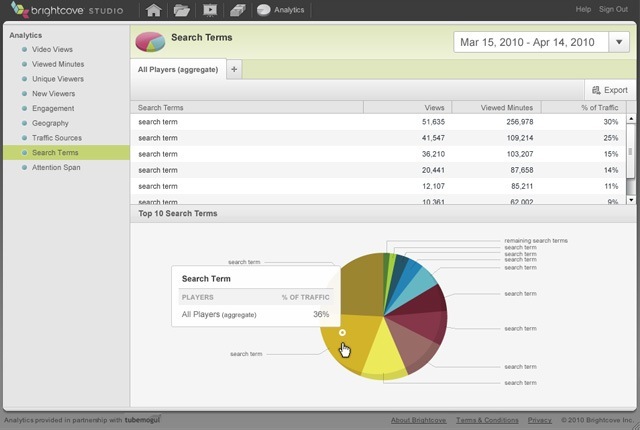Select Attention Span in sidebar

coord(56,167)
